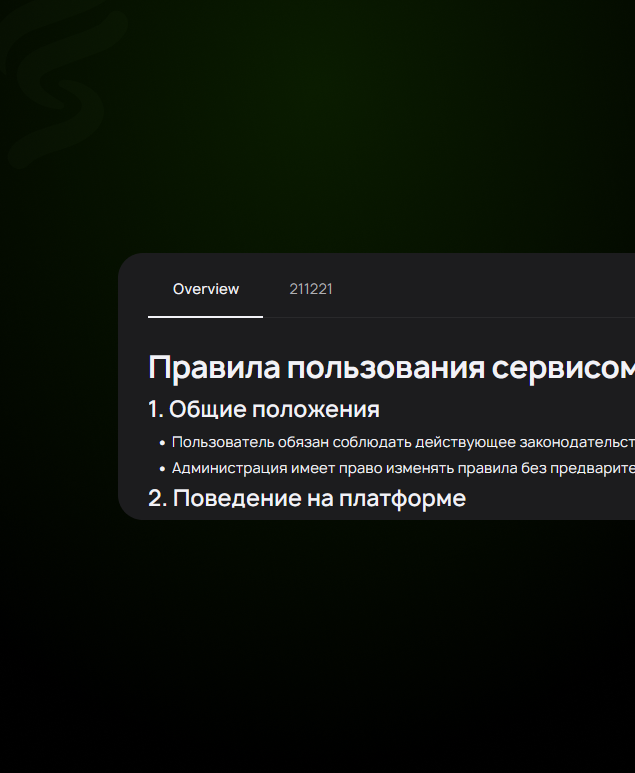Select the 1. Общие положения heading
The image size is (635, 773).
(x=264, y=409)
